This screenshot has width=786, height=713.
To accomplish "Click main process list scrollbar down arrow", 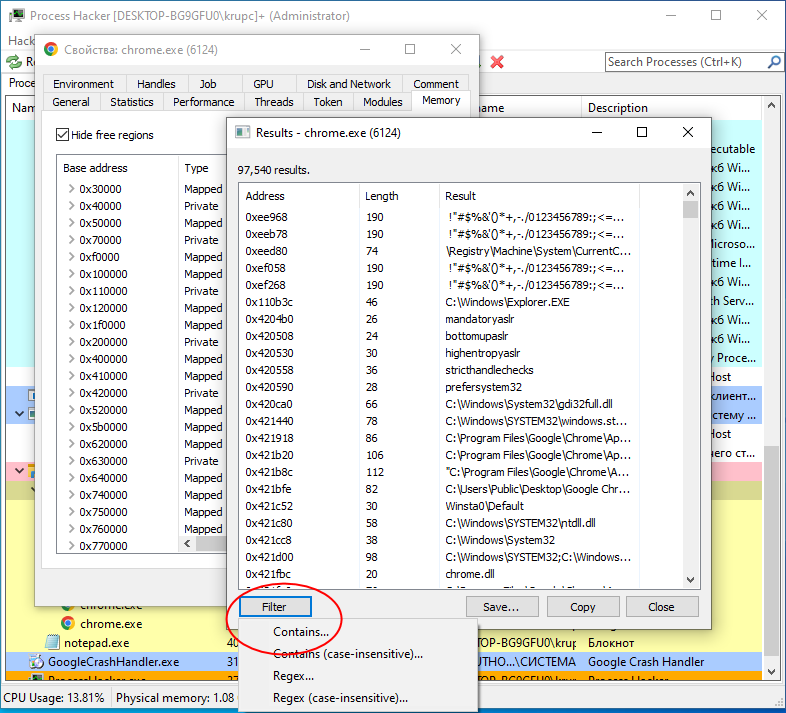I will [771, 671].
